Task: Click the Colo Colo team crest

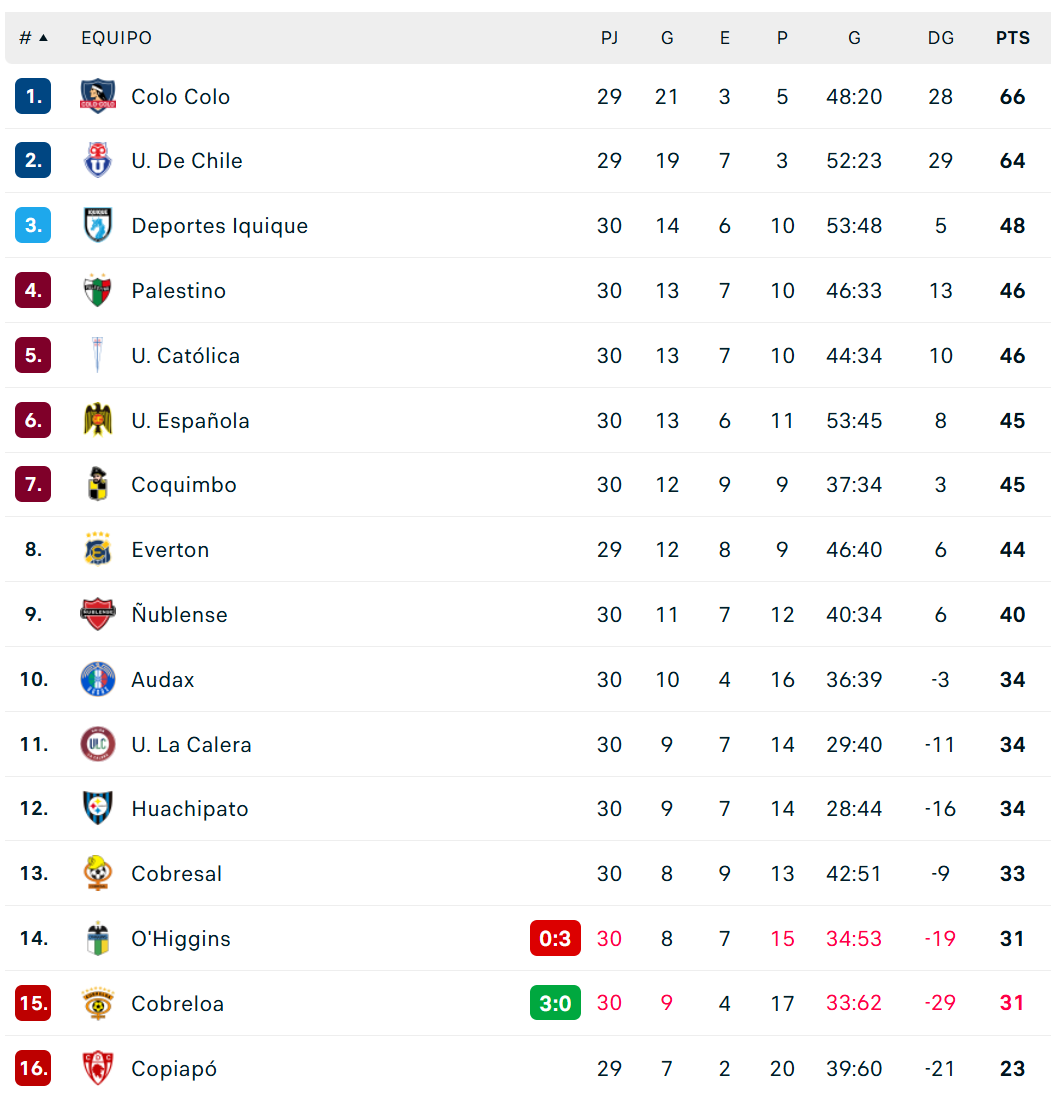Action: (97, 96)
